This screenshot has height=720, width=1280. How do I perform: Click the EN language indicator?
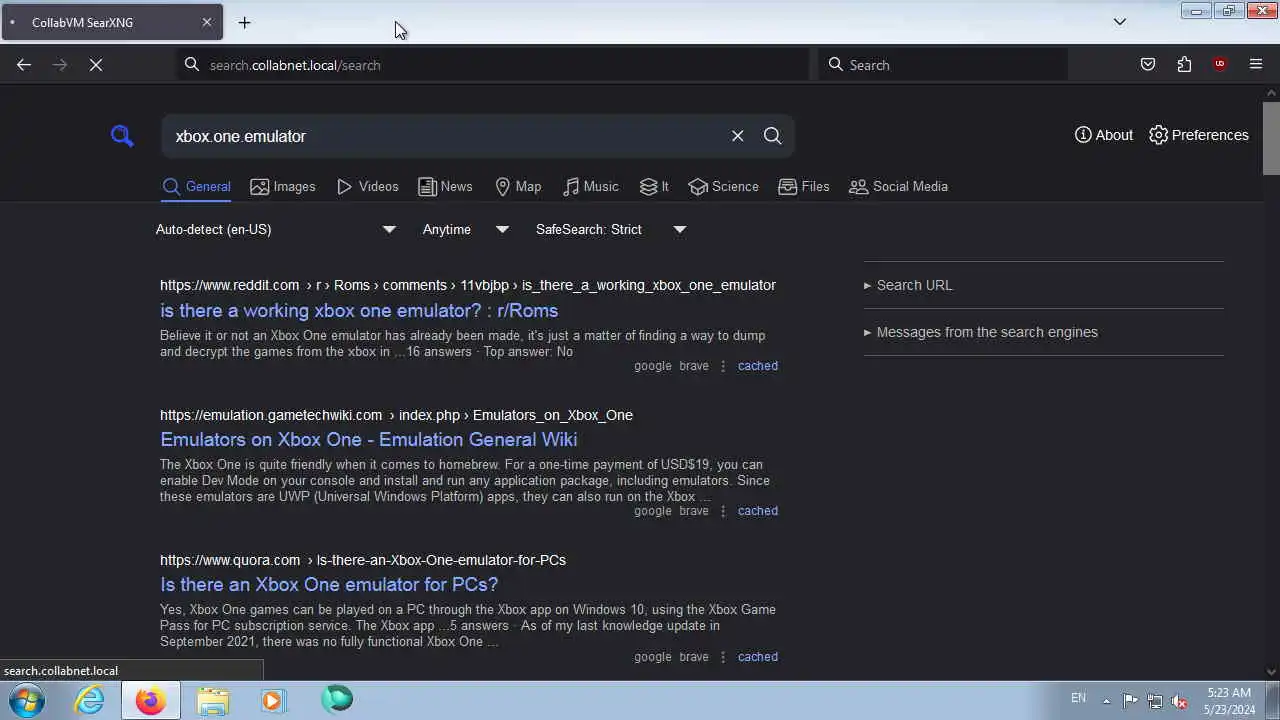pyautogui.click(x=1078, y=698)
